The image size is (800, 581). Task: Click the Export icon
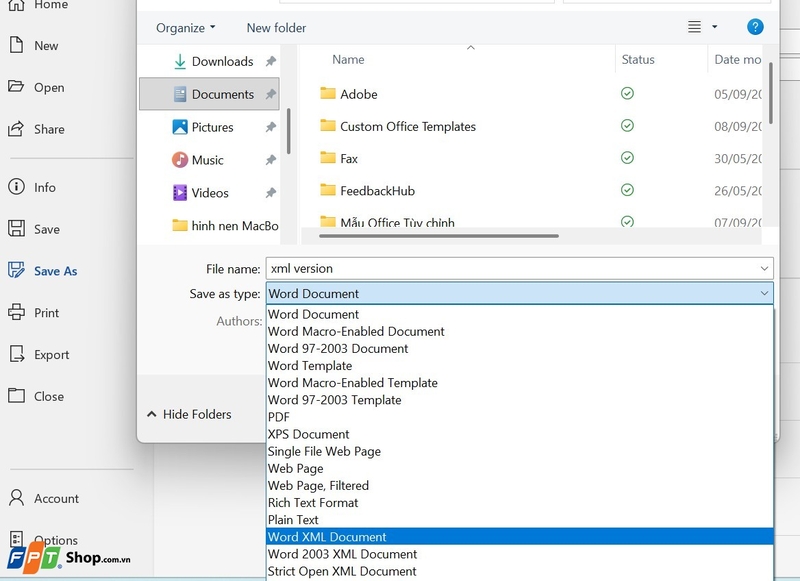click(17, 353)
